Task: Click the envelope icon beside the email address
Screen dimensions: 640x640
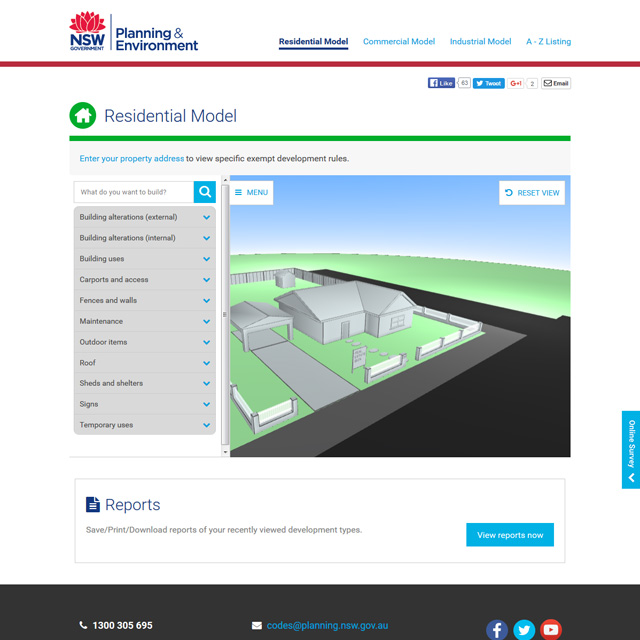Action: pyautogui.click(x=257, y=625)
